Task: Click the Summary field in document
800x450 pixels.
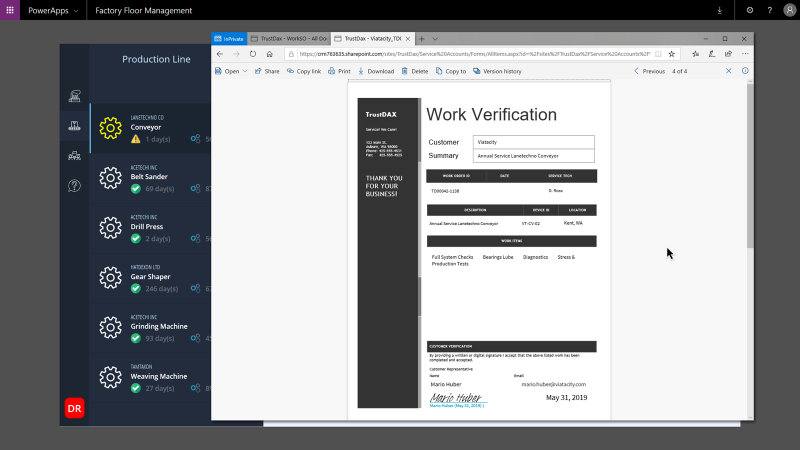Action: [x=534, y=156]
